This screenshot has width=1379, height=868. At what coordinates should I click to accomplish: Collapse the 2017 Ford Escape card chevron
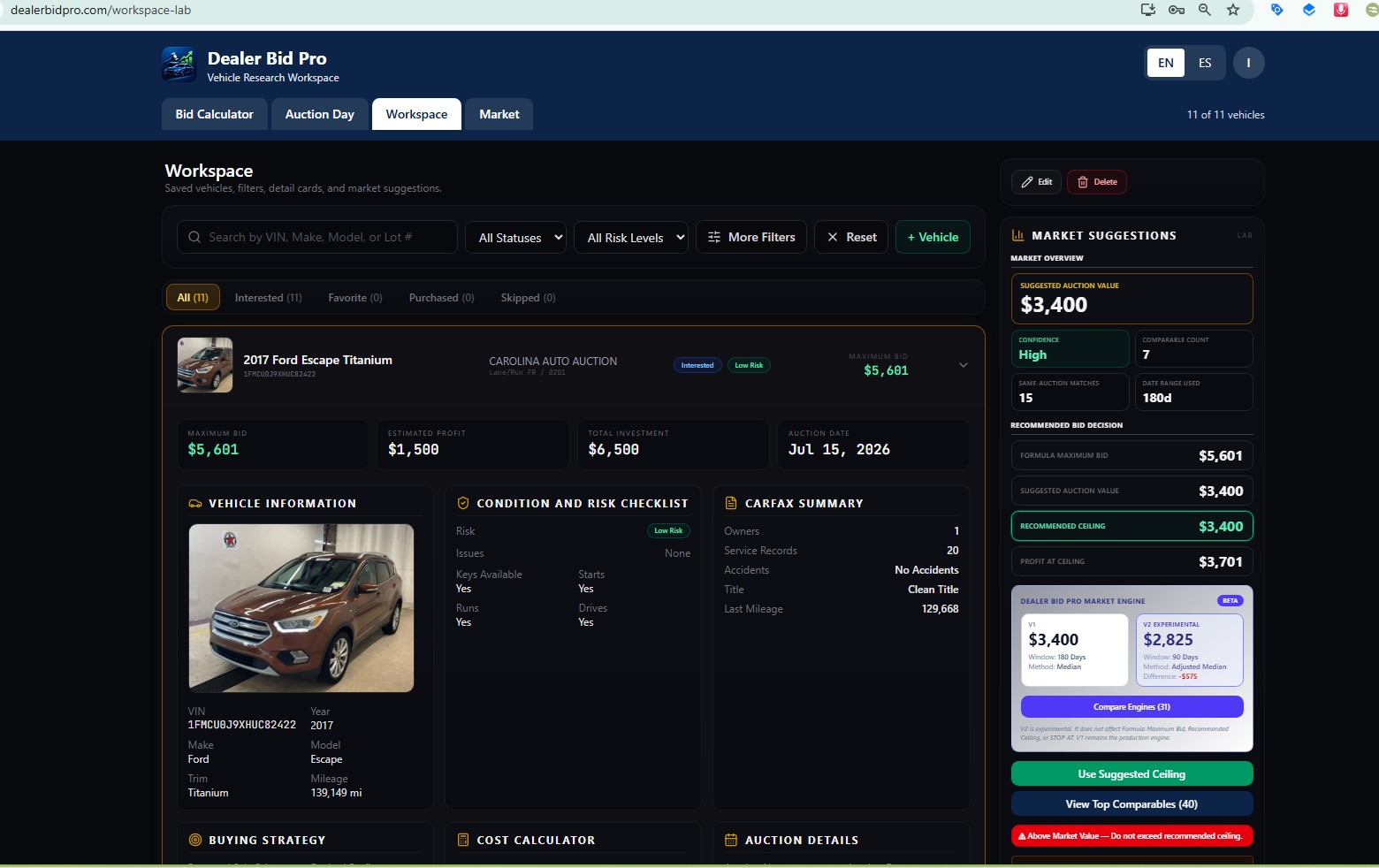(964, 365)
